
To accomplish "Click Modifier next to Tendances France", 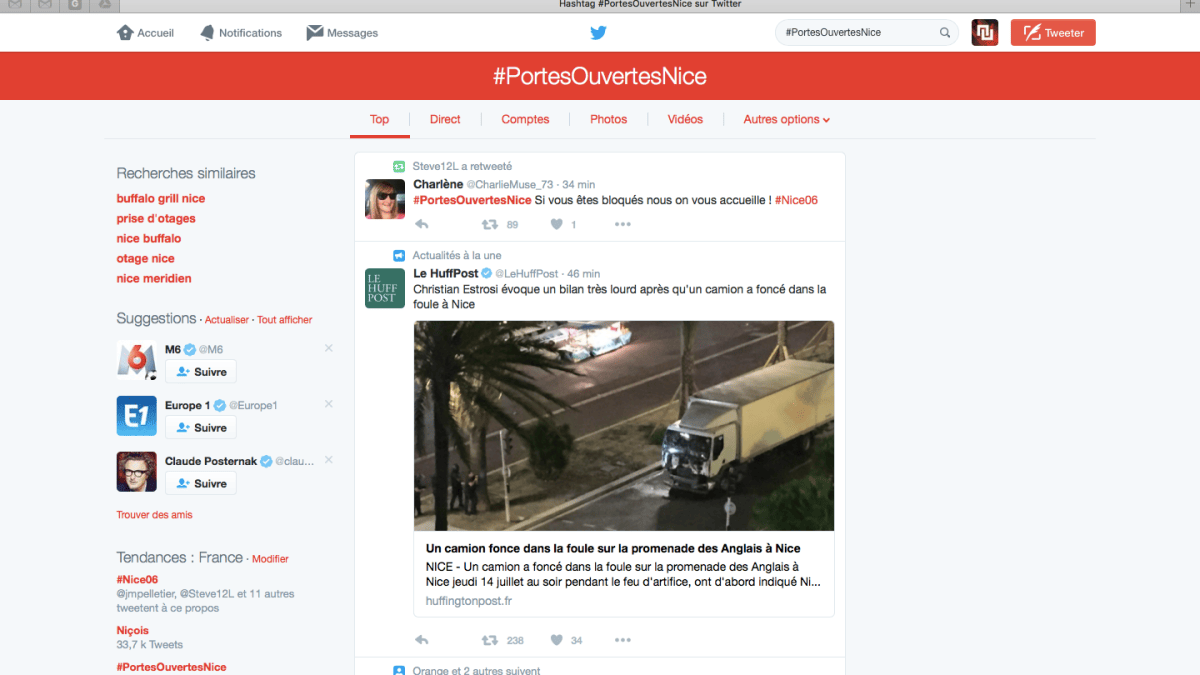I will tap(270, 559).
